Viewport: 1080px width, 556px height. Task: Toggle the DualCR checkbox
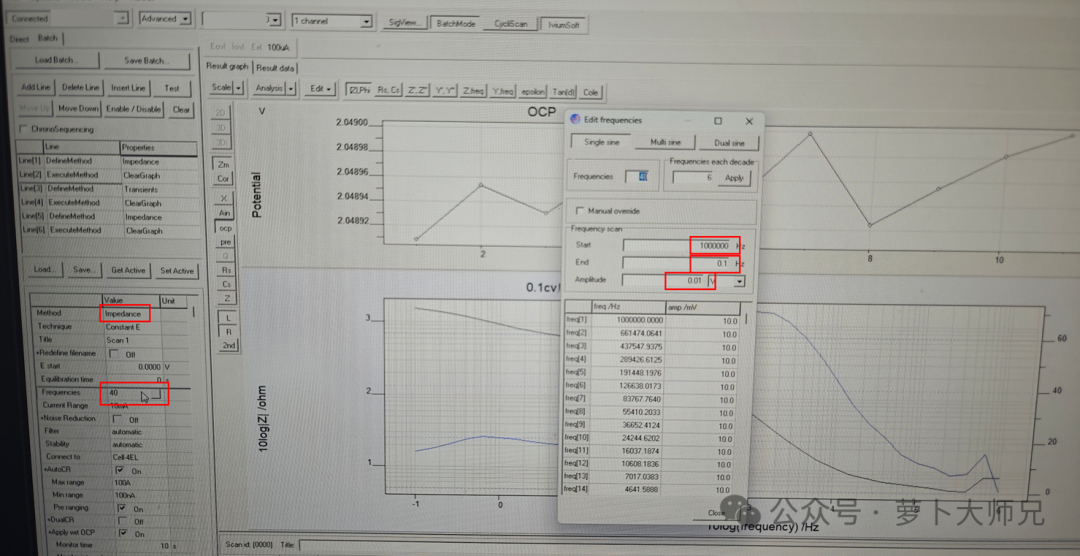(x=122, y=521)
